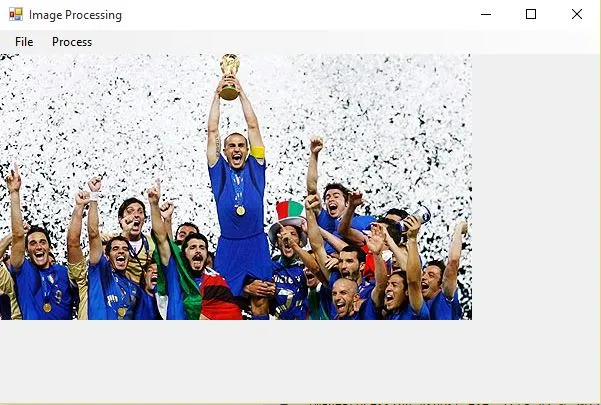The width and height of the screenshot is (601, 405).
Task: Click the Image Processing application icon
Action: click(16, 15)
